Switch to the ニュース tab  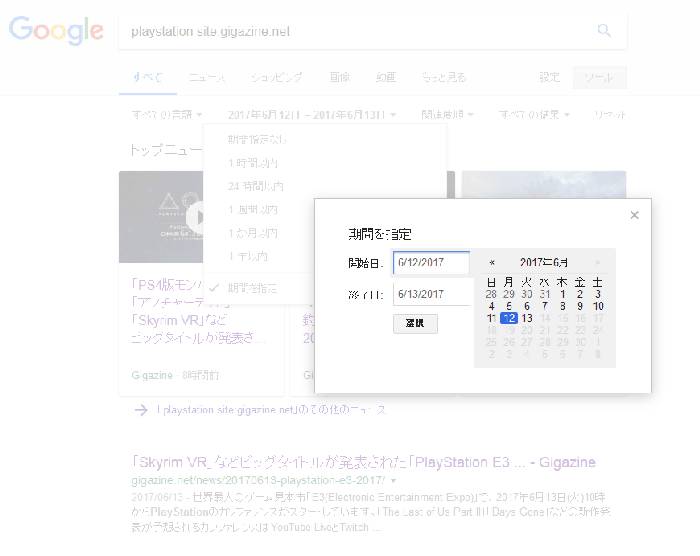point(207,77)
